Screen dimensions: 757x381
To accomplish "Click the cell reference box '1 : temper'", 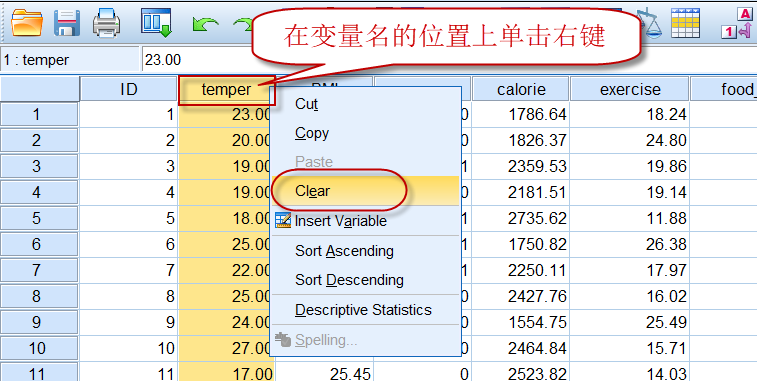I will 70,60.
